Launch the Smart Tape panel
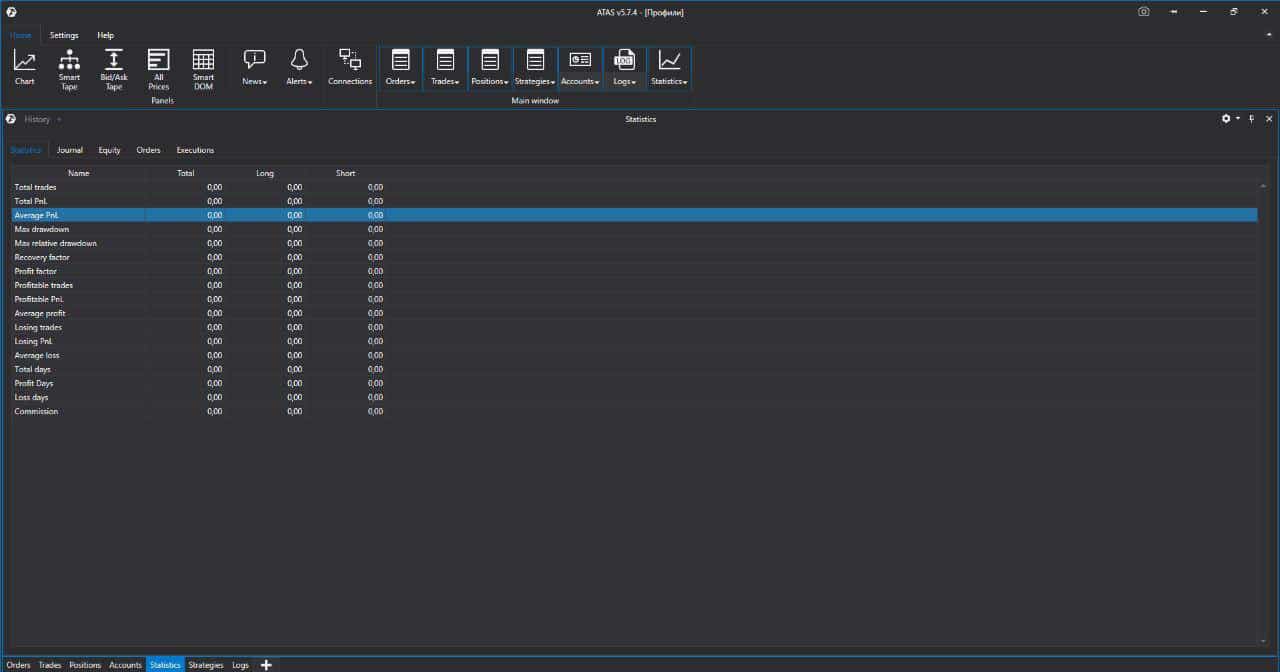The image size is (1280, 672). coord(69,67)
